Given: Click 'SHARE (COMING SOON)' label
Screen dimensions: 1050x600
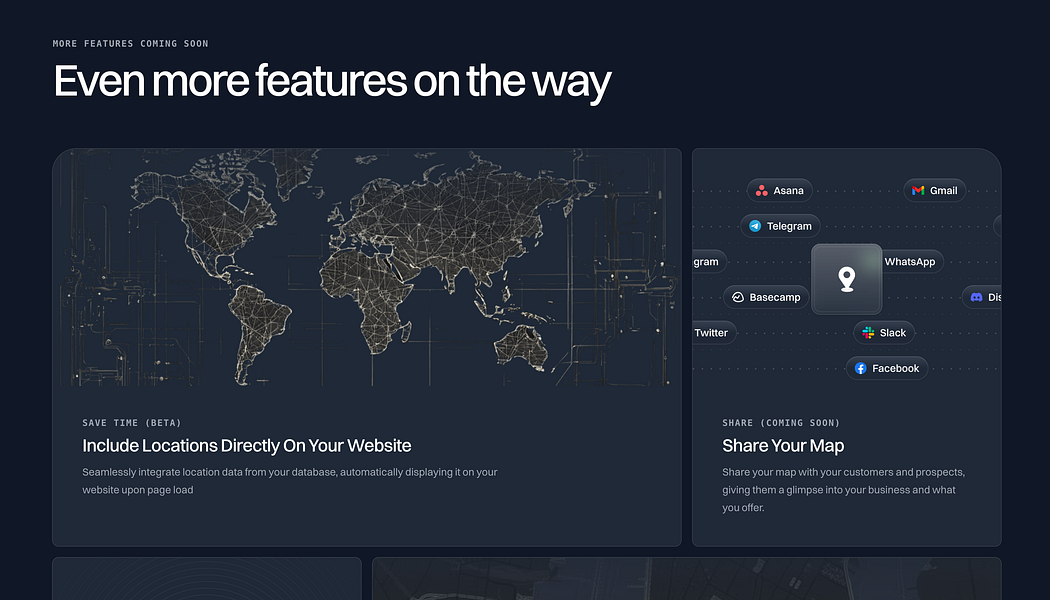Looking at the screenshot, I should pyautogui.click(x=781, y=423).
